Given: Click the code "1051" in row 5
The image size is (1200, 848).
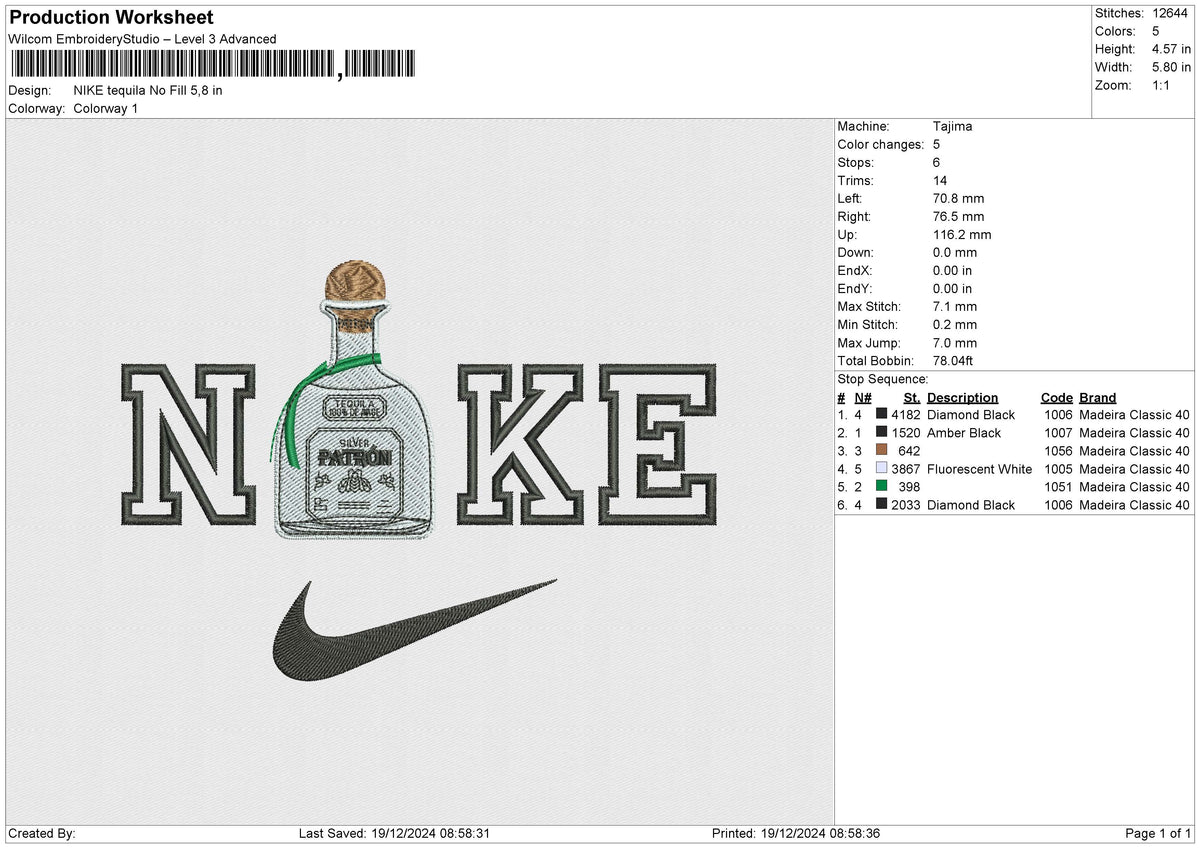Looking at the screenshot, I should pos(1058,487).
